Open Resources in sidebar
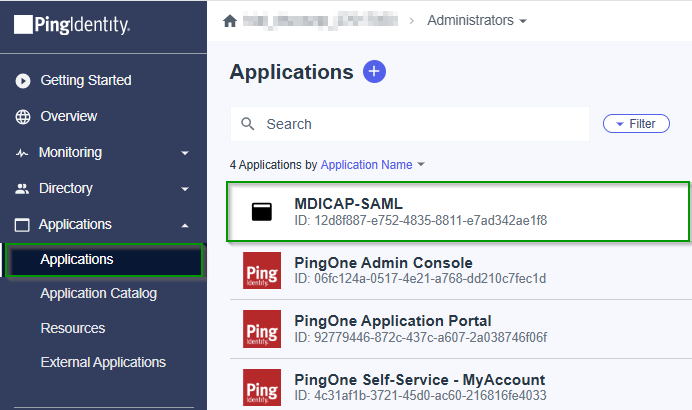The height and width of the screenshot is (410, 692). (x=73, y=328)
